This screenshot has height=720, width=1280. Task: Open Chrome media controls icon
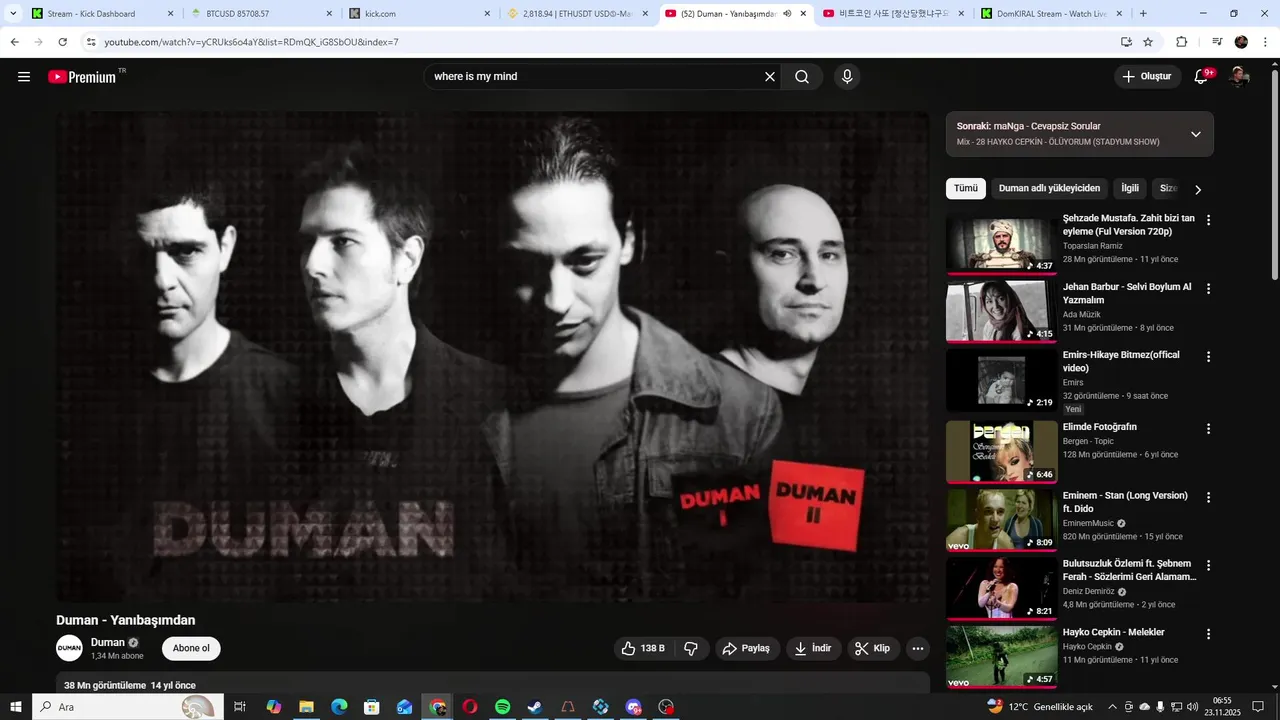point(1217,42)
